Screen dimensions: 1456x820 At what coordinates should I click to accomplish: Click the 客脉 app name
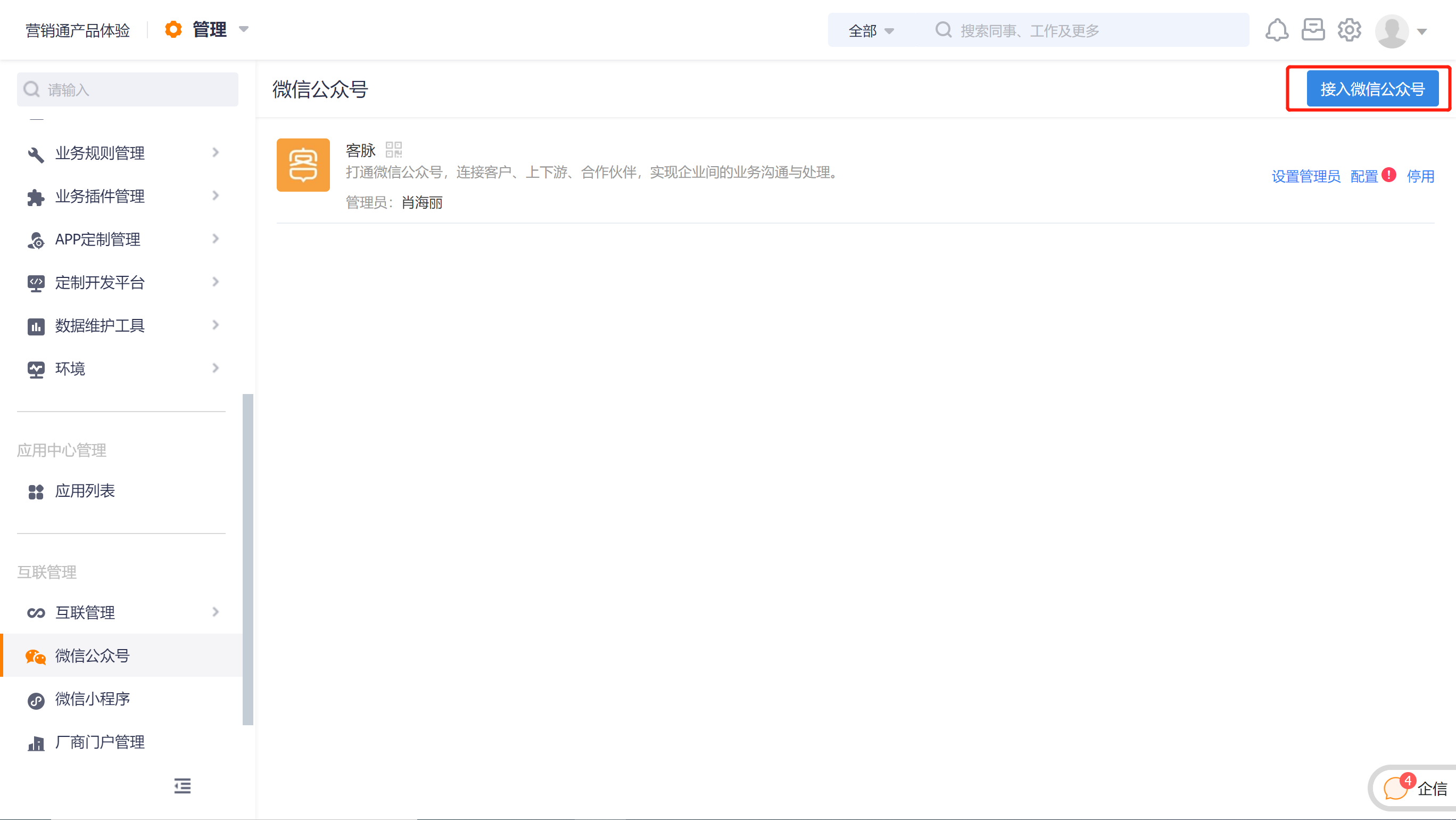click(361, 151)
